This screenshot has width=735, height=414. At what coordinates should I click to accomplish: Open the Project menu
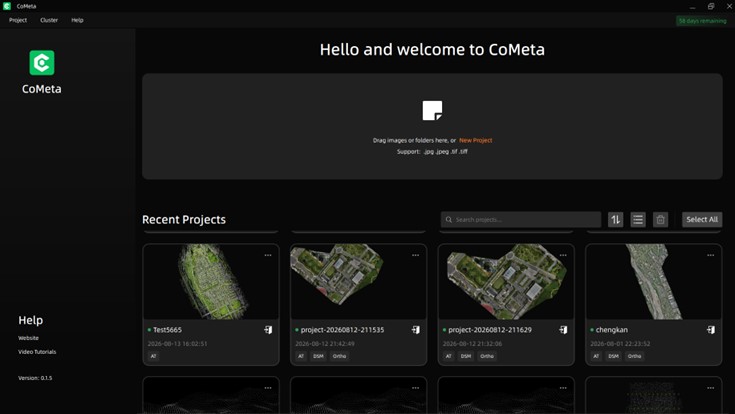click(x=18, y=20)
